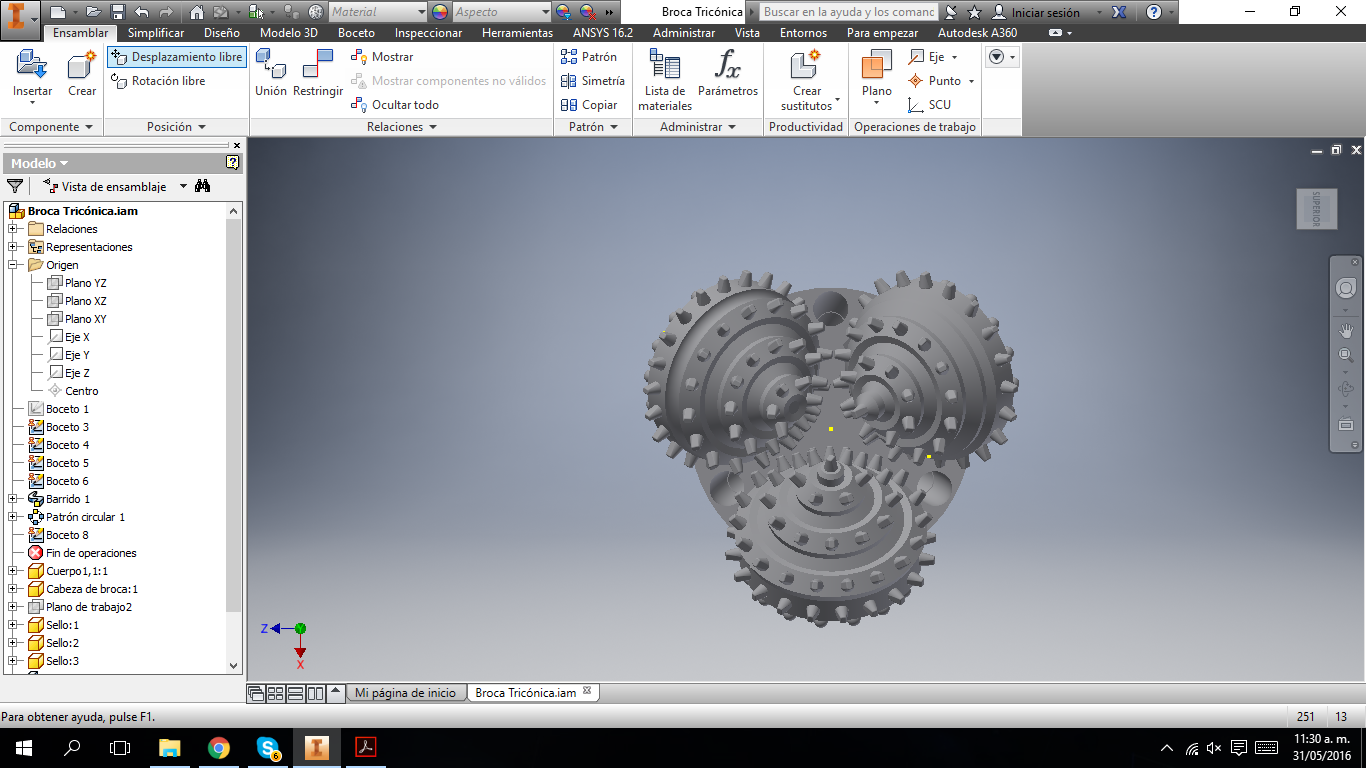The width and height of the screenshot is (1366, 768).
Task: Open the Eje axis dropdown arrow
Action: coord(954,57)
